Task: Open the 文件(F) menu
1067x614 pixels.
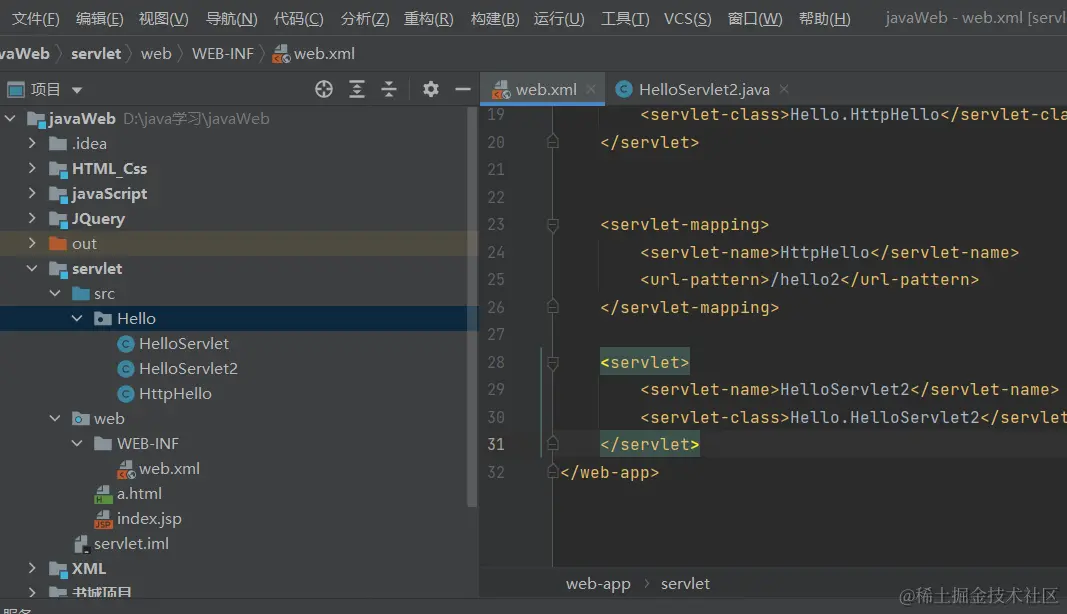Action: (x=36, y=18)
